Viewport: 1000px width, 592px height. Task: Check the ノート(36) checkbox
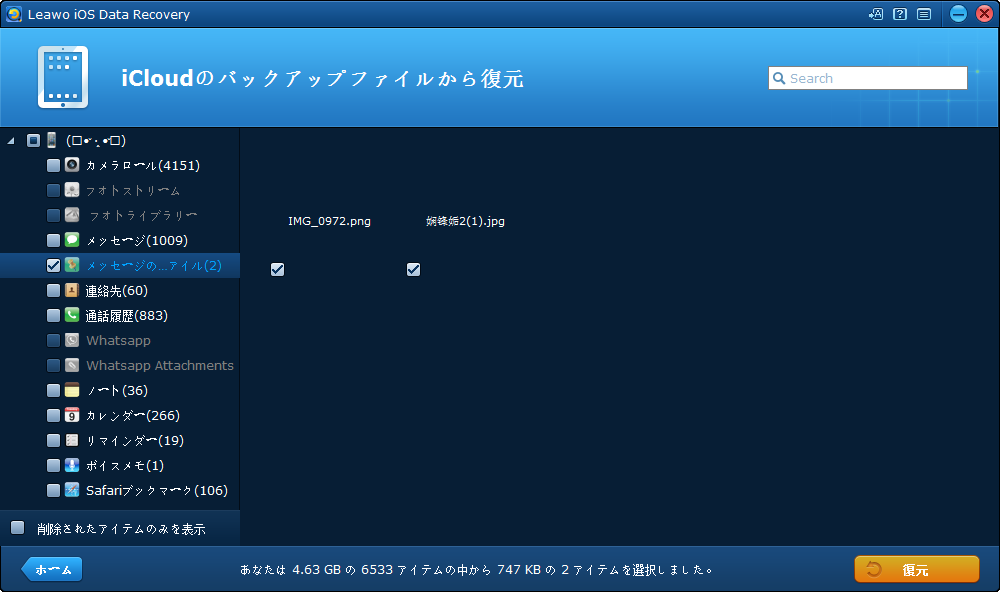click(54, 390)
